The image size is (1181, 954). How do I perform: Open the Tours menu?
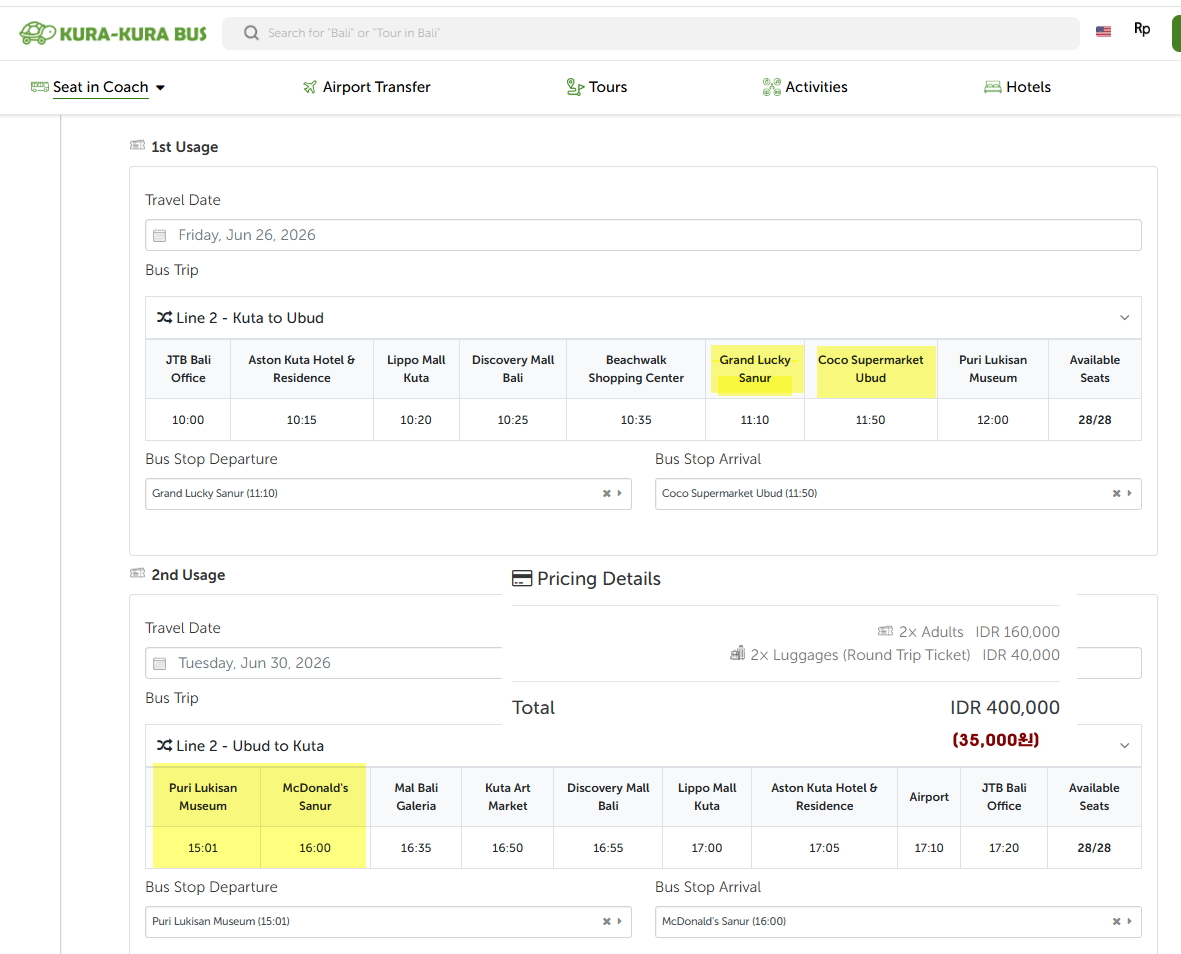(x=597, y=87)
